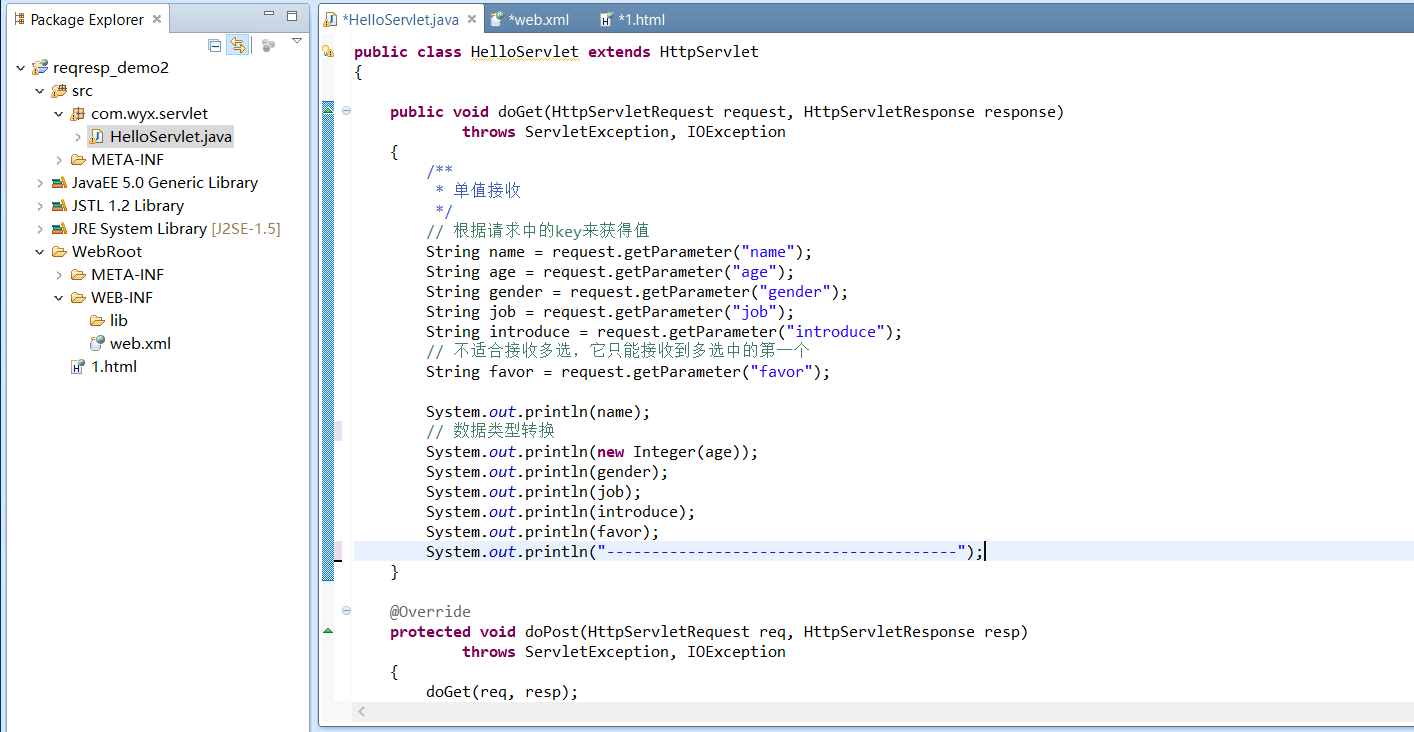Fold the doPost method at @Override
The image size is (1414, 732).
pos(346,611)
